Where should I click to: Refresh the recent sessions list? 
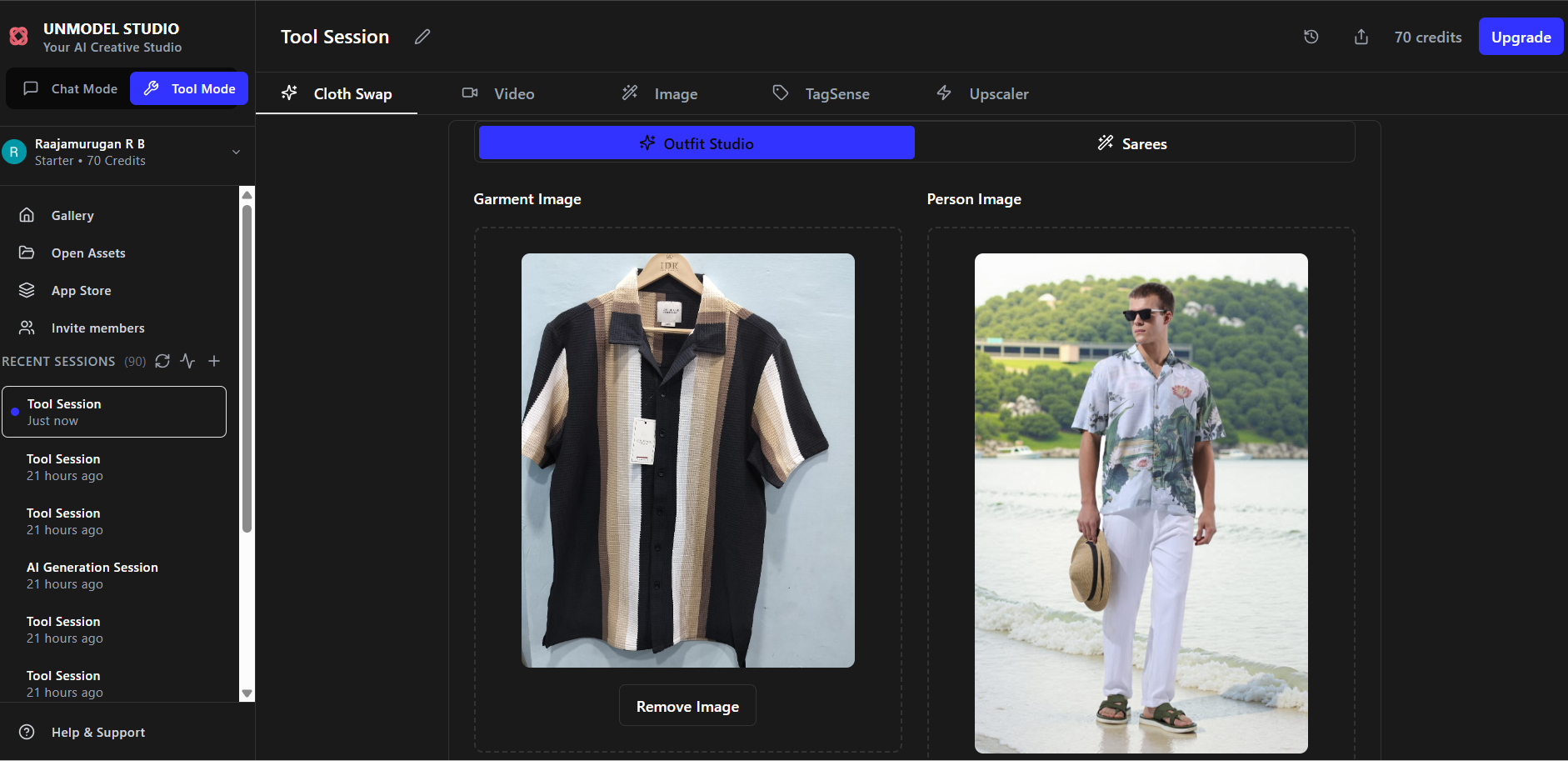pyautogui.click(x=162, y=361)
